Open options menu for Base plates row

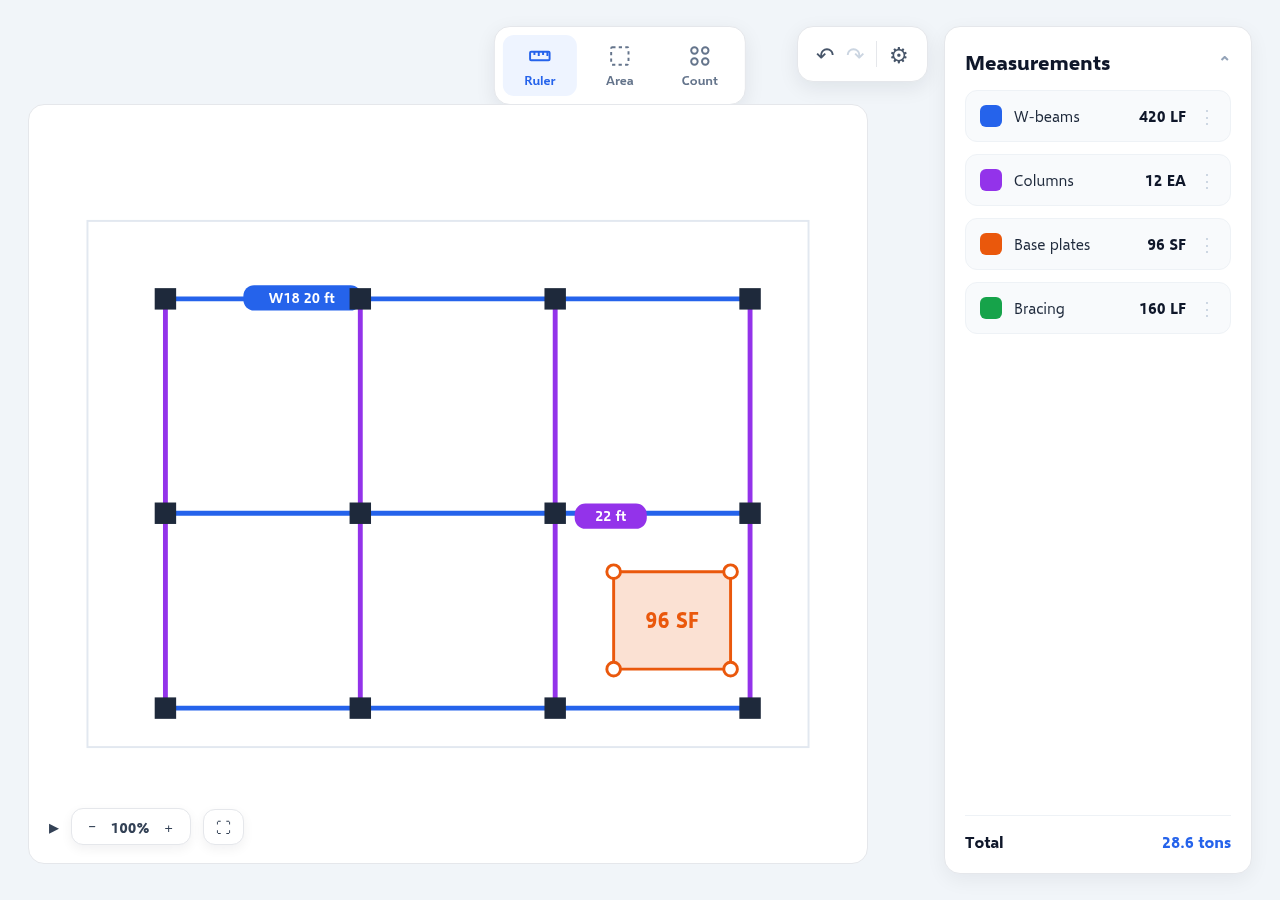pos(1207,245)
